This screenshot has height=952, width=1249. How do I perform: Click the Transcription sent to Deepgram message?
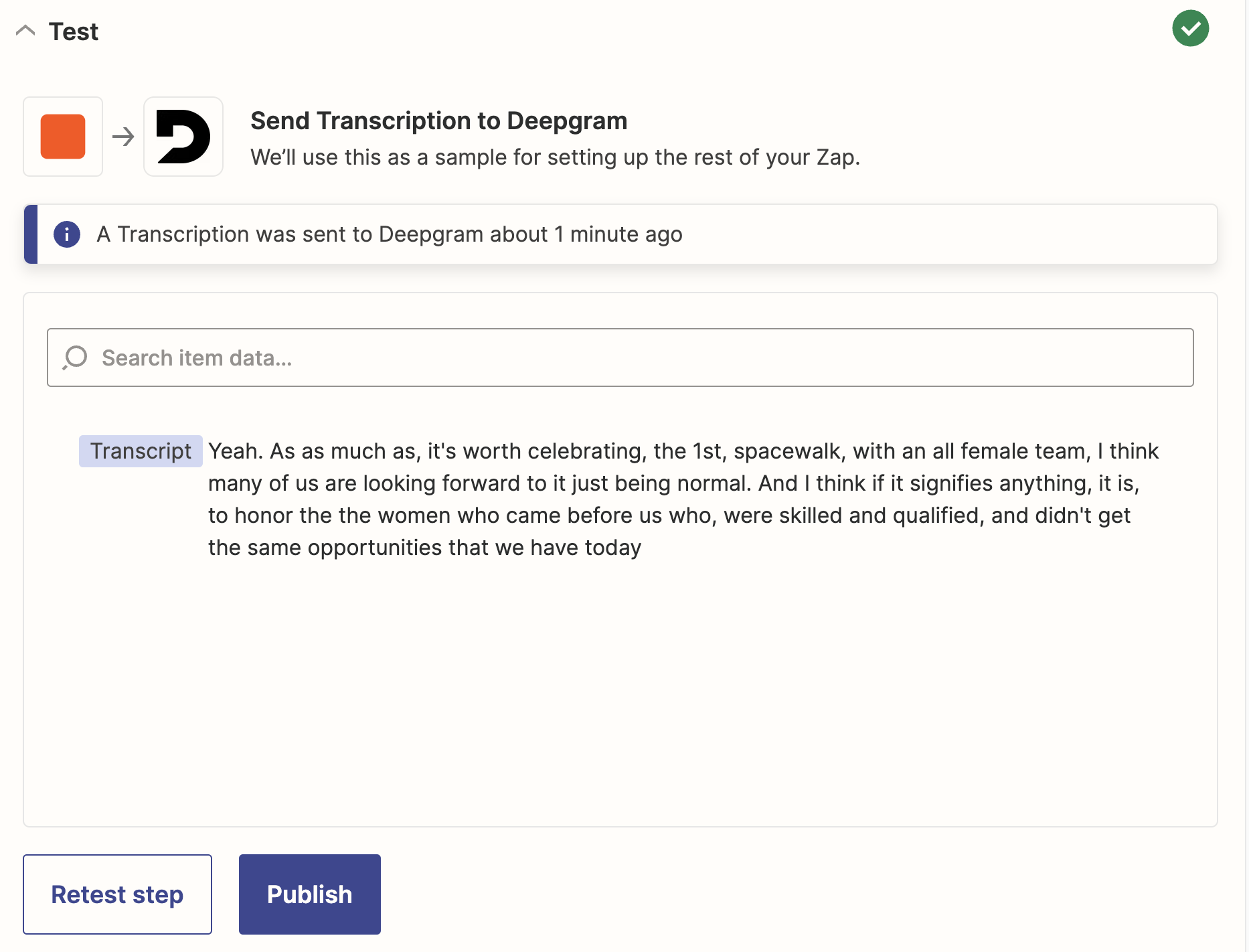coord(389,234)
